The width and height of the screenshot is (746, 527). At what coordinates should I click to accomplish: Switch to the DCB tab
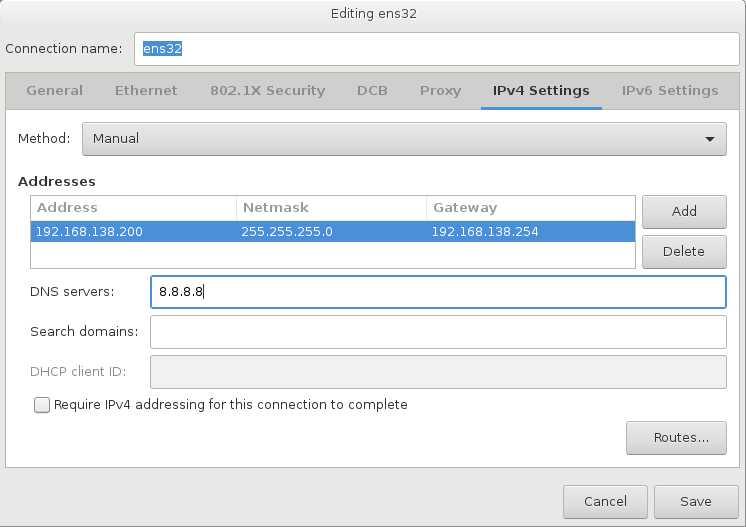[372, 90]
